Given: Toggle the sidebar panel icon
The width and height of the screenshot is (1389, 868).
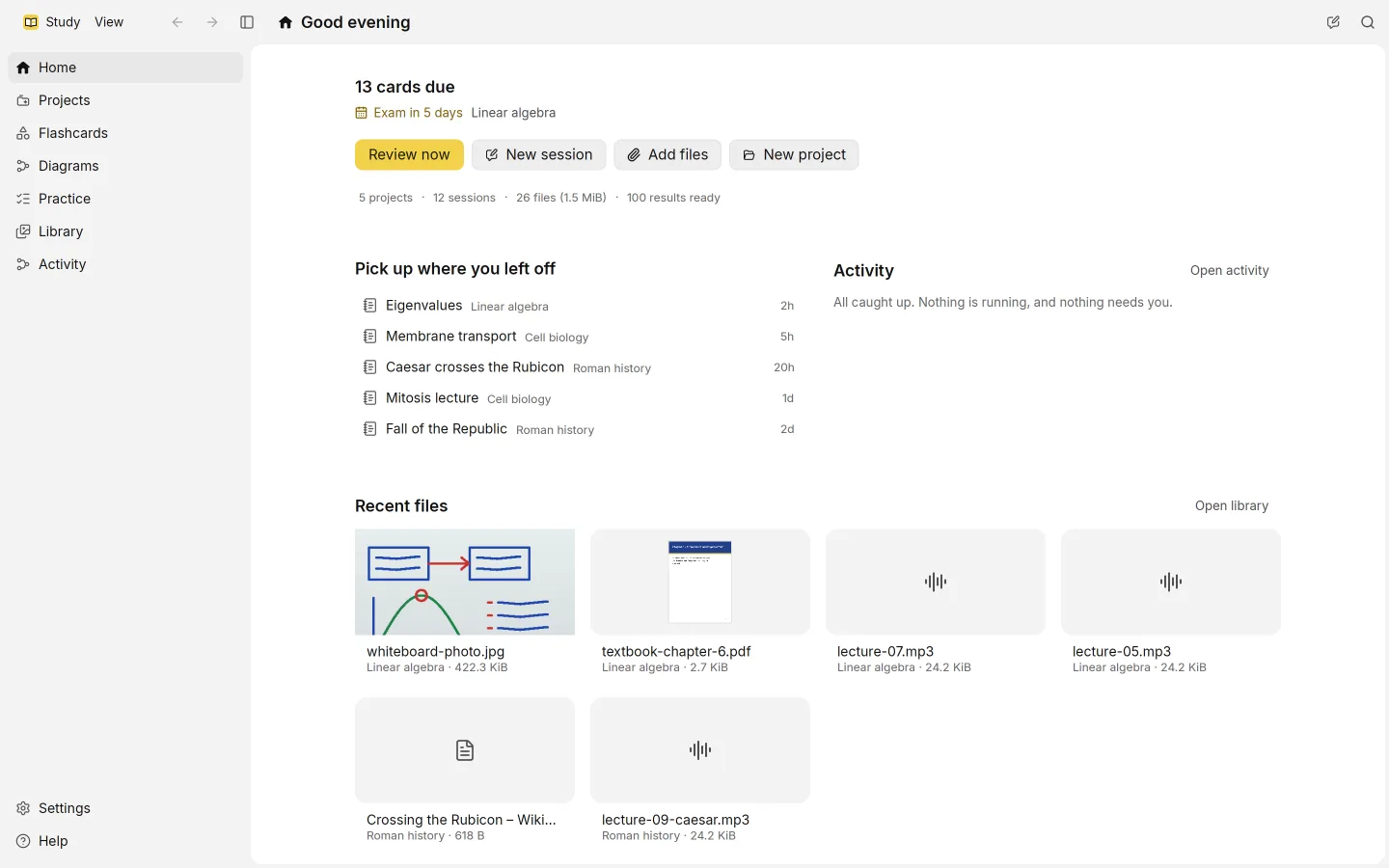Looking at the screenshot, I should click(x=247, y=22).
